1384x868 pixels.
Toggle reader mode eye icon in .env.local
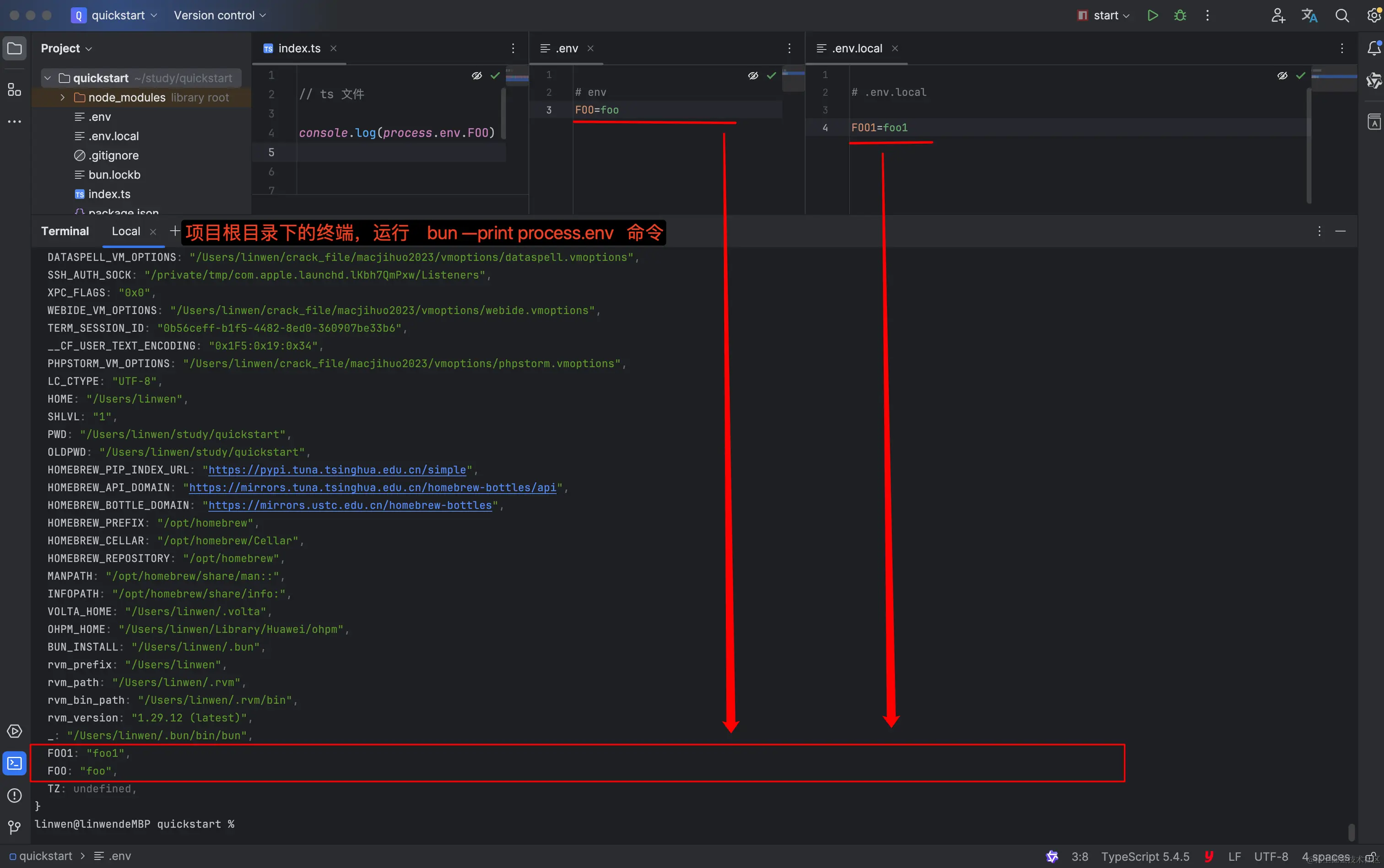(x=1282, y=75)
